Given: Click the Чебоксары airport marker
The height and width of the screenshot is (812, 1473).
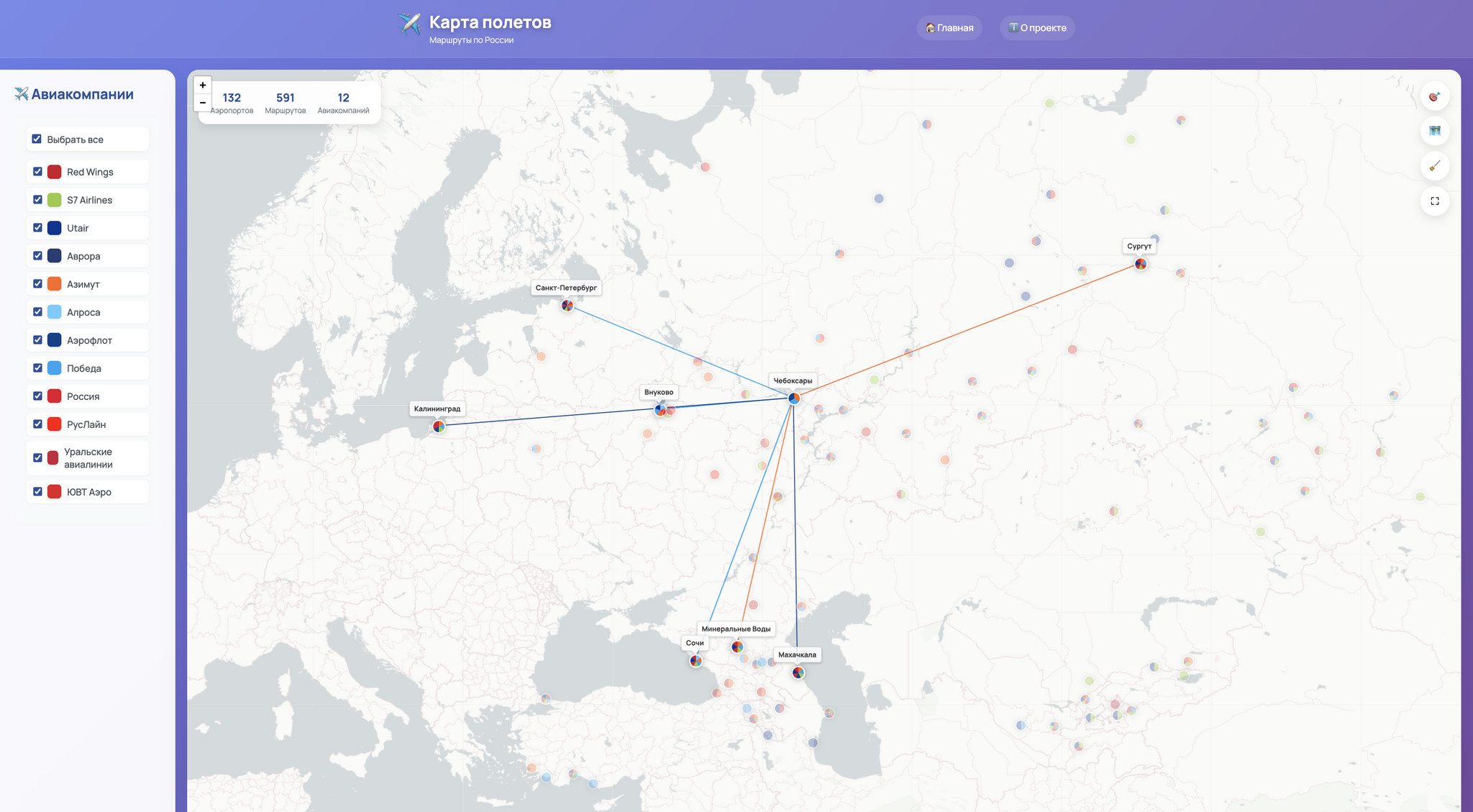Looking at the screenshot, I should [x=794, y=398].
